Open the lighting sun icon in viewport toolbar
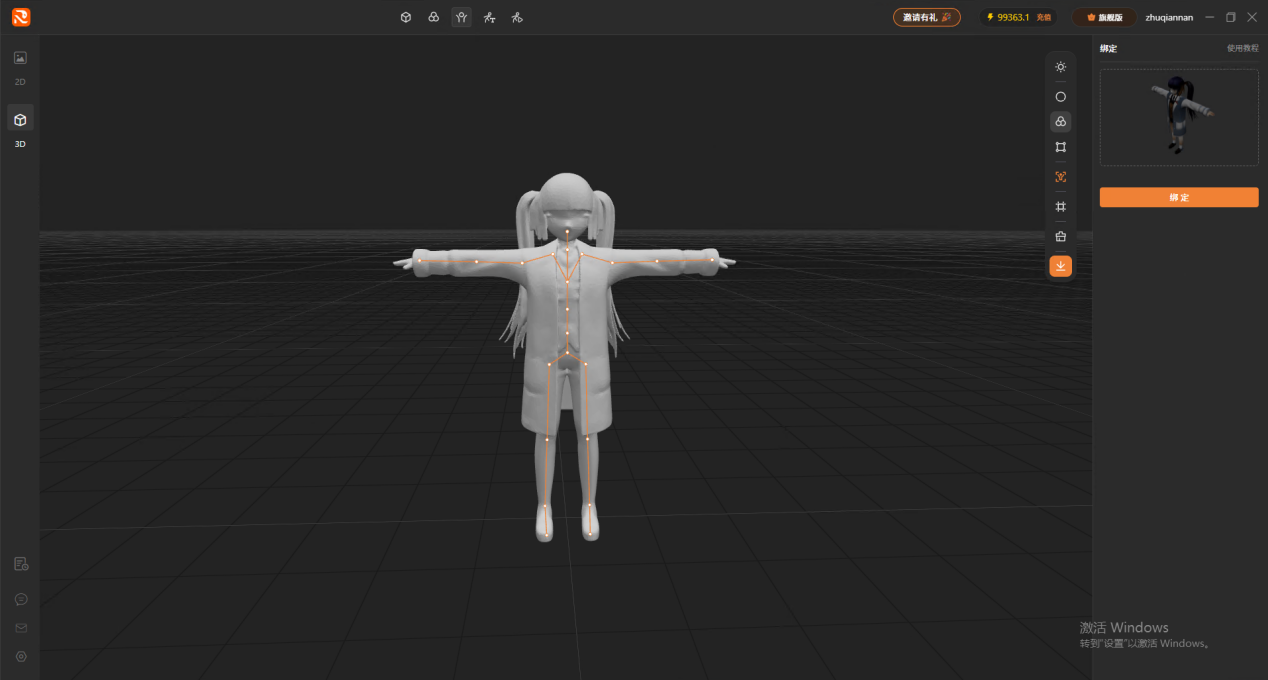The height and width of the screenshot is (680, 1268). [1060, 67]
